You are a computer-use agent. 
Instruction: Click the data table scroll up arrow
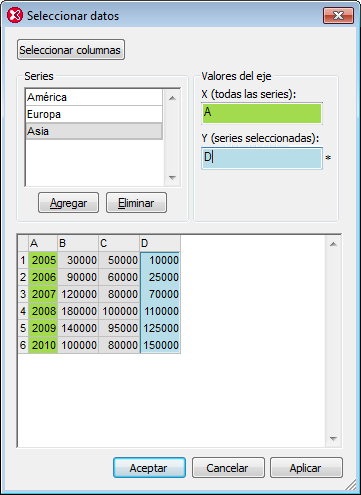333,244
